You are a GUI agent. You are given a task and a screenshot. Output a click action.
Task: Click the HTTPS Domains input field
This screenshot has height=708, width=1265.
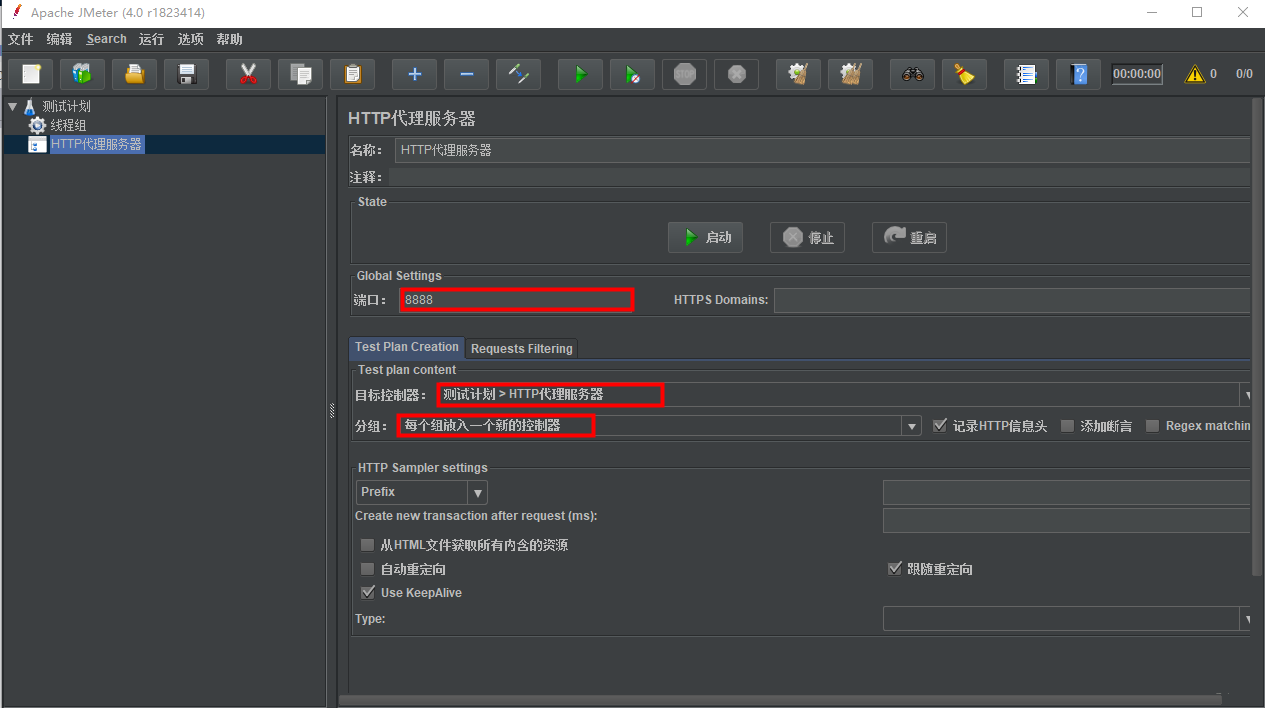(x=1012, y=300)
